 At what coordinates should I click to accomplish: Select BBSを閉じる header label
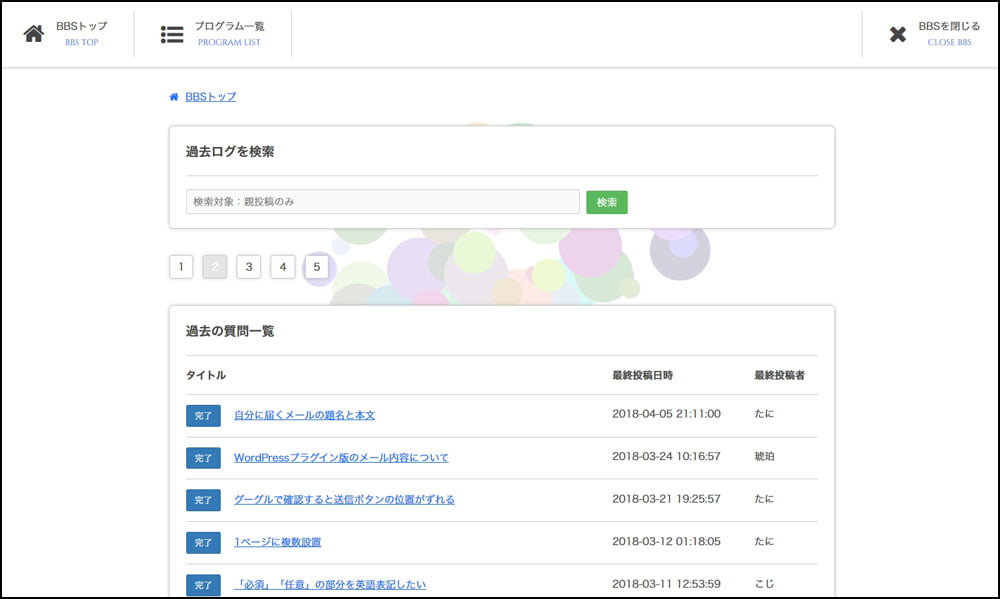(x=949, y=26)
